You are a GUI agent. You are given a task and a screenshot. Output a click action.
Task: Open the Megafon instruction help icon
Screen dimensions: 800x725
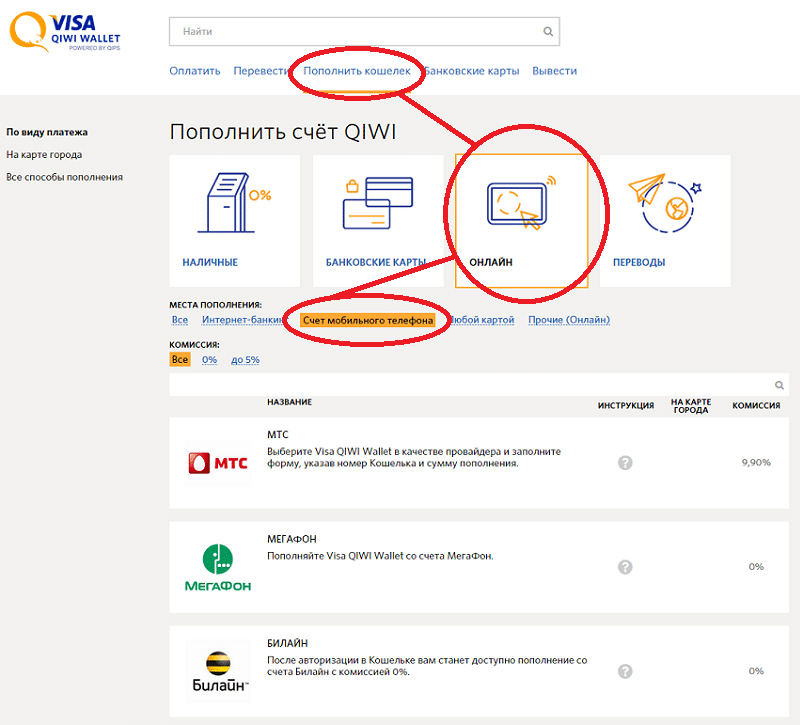pos(625,567)
